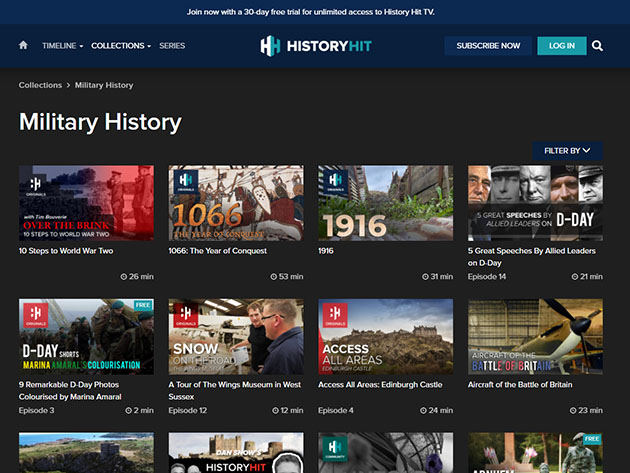Click the 31 min duration text

coord(442,276)
